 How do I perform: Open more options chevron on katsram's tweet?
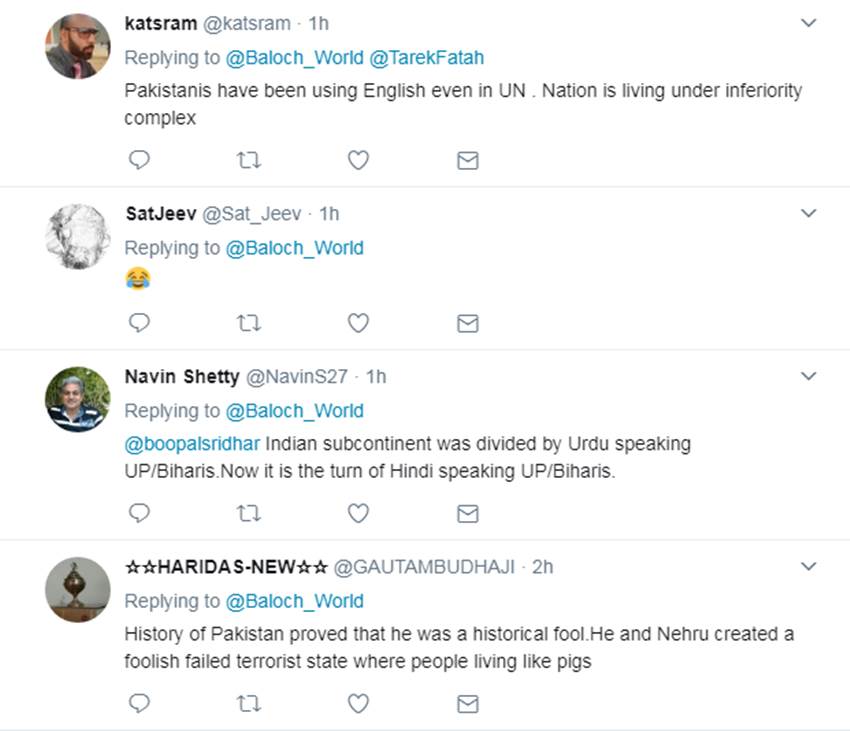pyautogui.click(x=809, y=23)
